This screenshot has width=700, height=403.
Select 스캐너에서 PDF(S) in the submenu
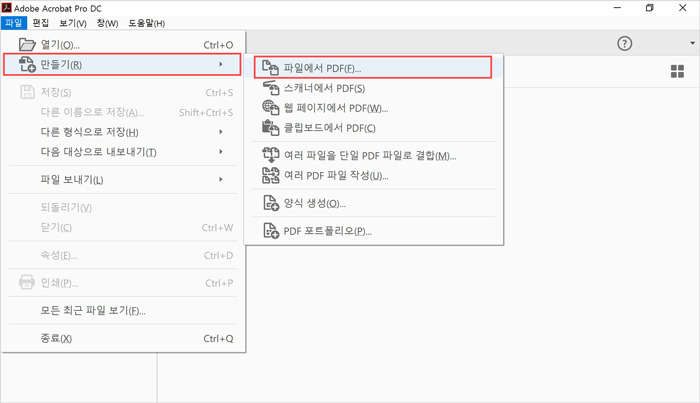[374, 88]
